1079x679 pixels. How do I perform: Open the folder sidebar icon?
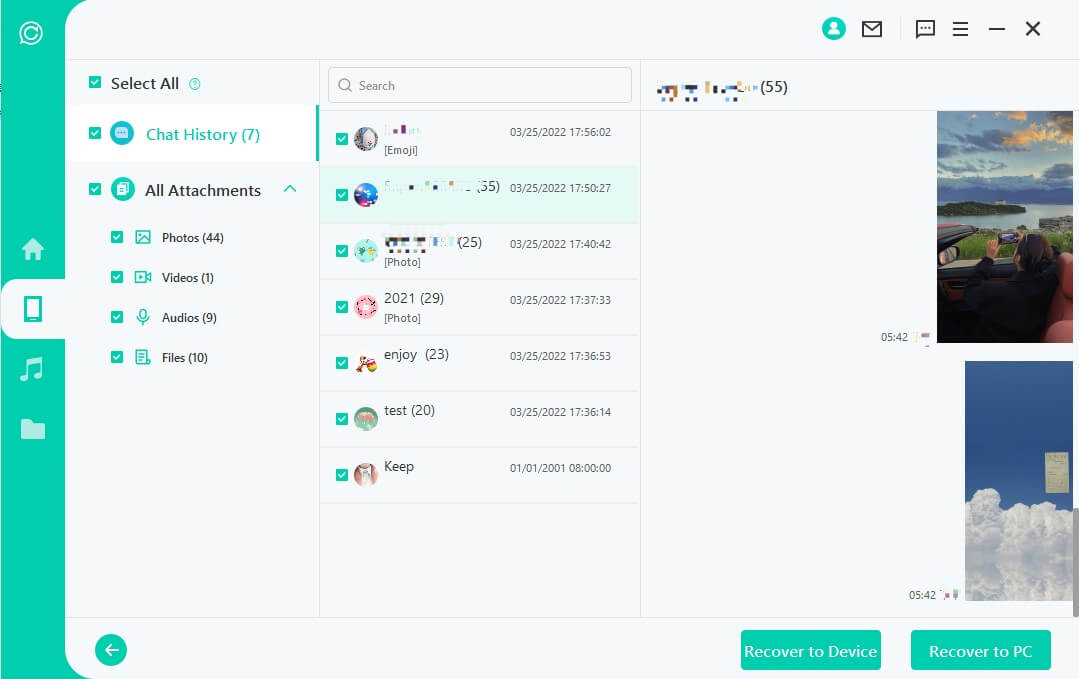[x=32, y=429]
